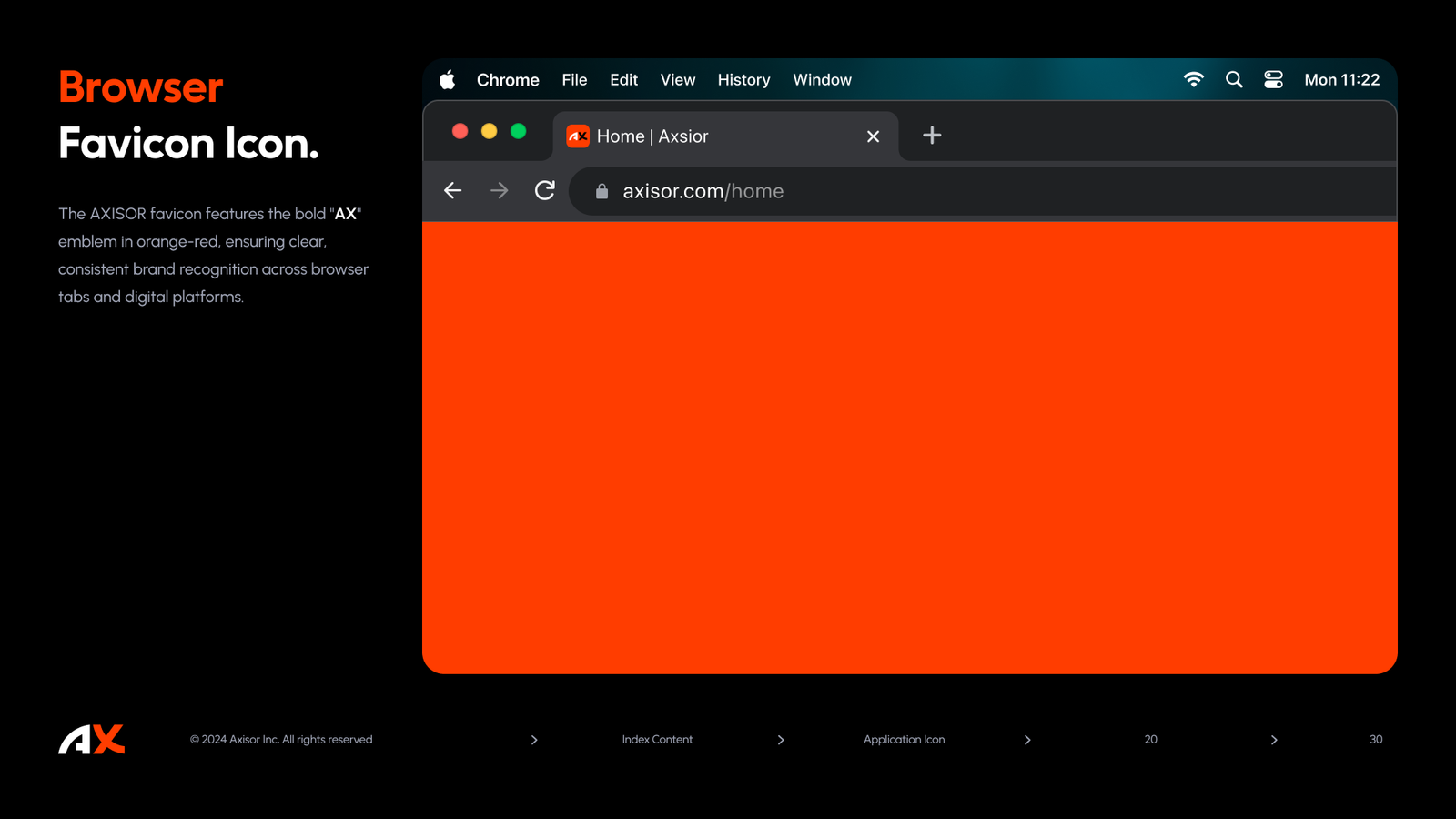Image resolution: width=1456 pixels, height=819 pixels.
Task: Click the Index Content footer link
Action: [x=657, y=740]
